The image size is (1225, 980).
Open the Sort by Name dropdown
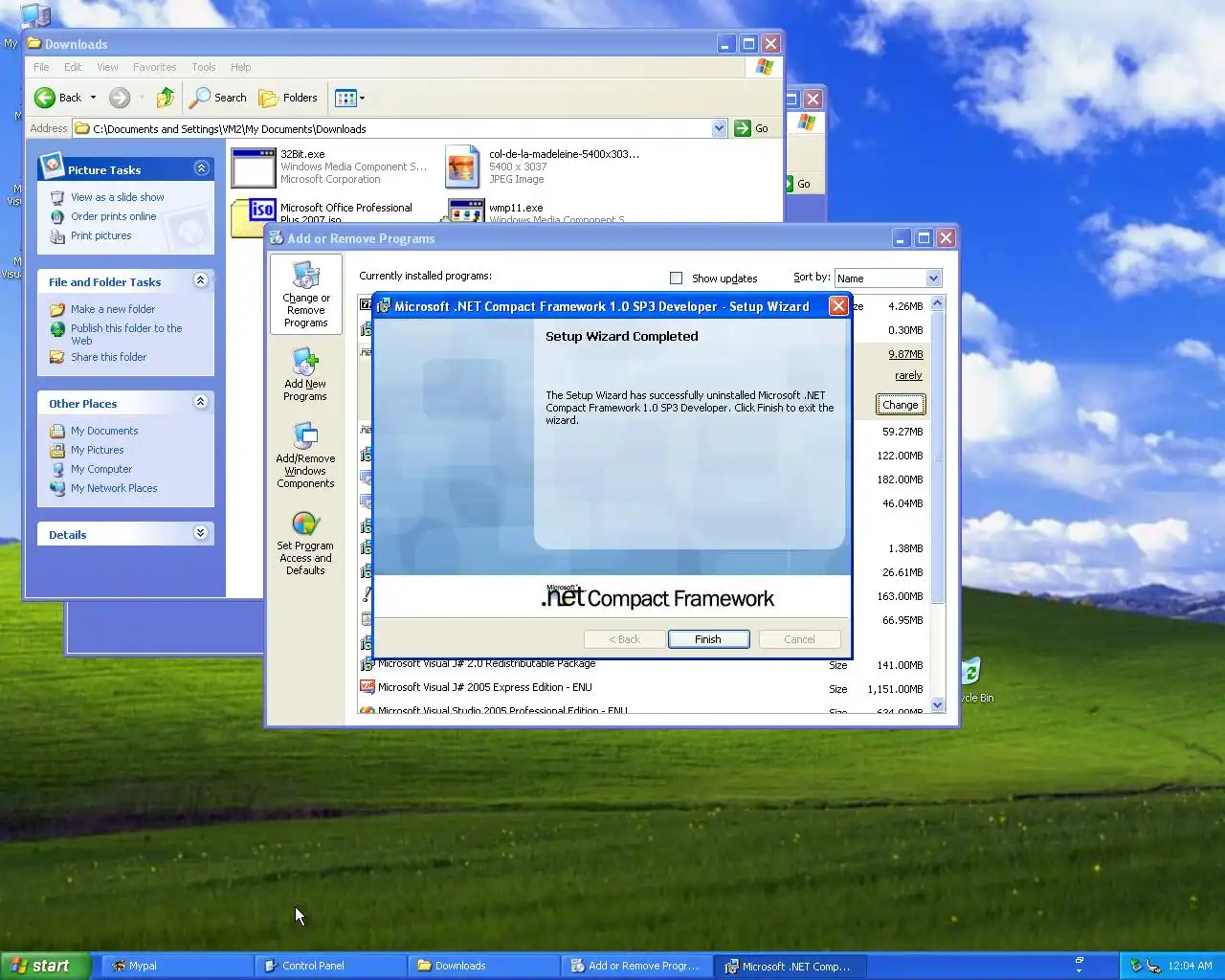tap(933, 278)
